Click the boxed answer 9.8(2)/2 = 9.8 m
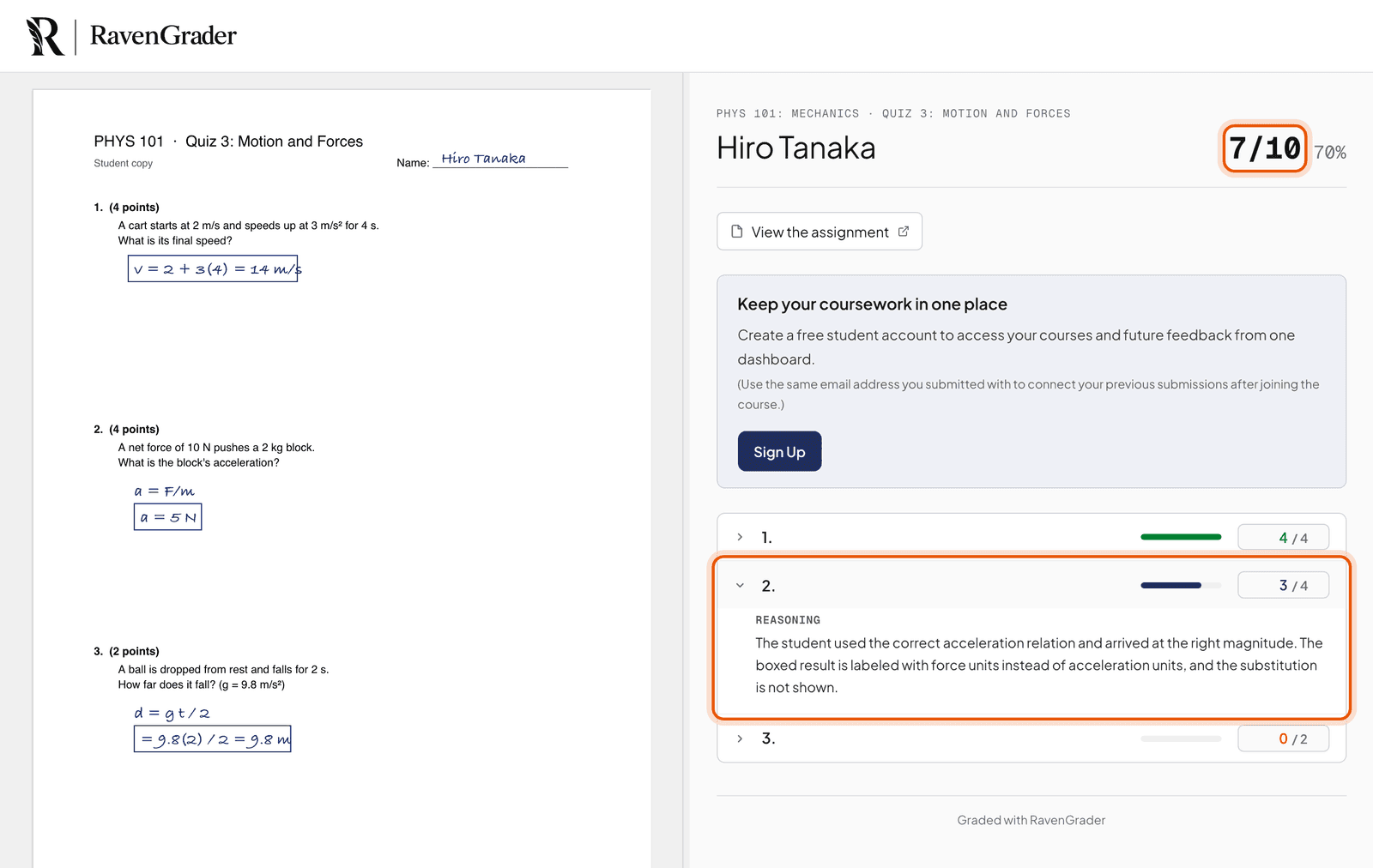The height and width of the screenshot is (868, 1373). coord(213,739)
